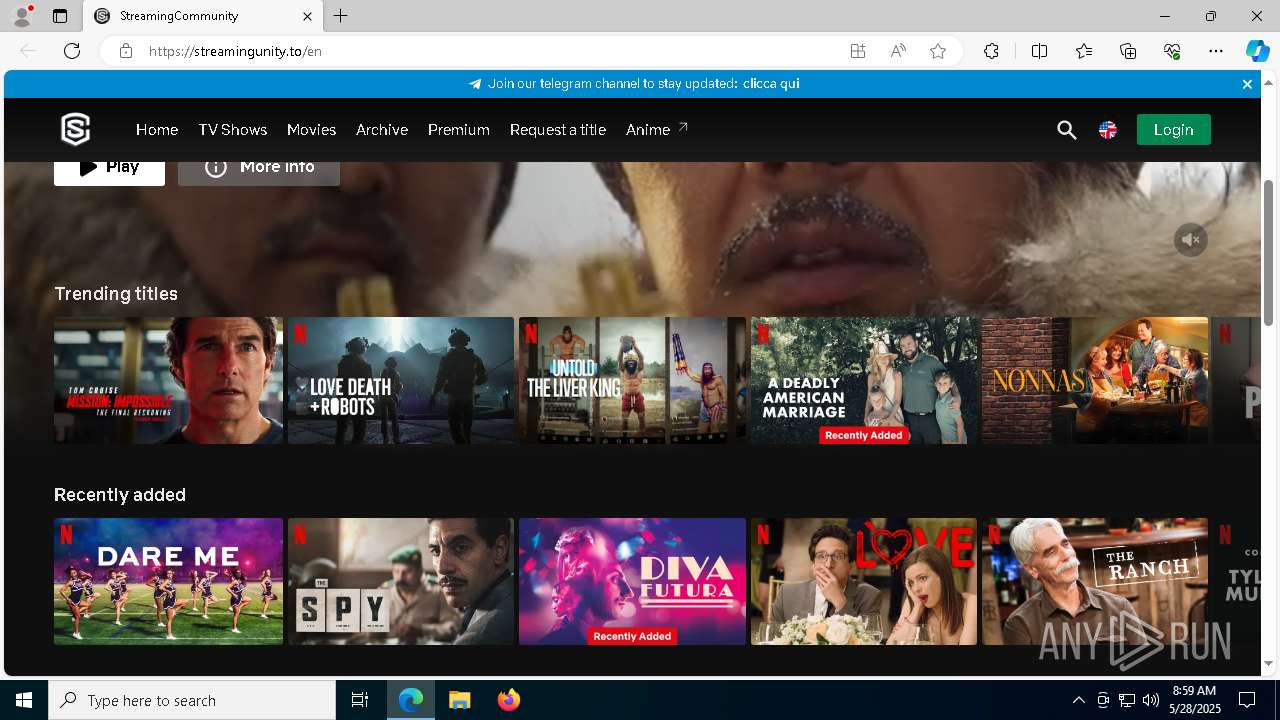Unmute the hero trailer sound
1280x720 pixels.
(x=1190, y=240)
